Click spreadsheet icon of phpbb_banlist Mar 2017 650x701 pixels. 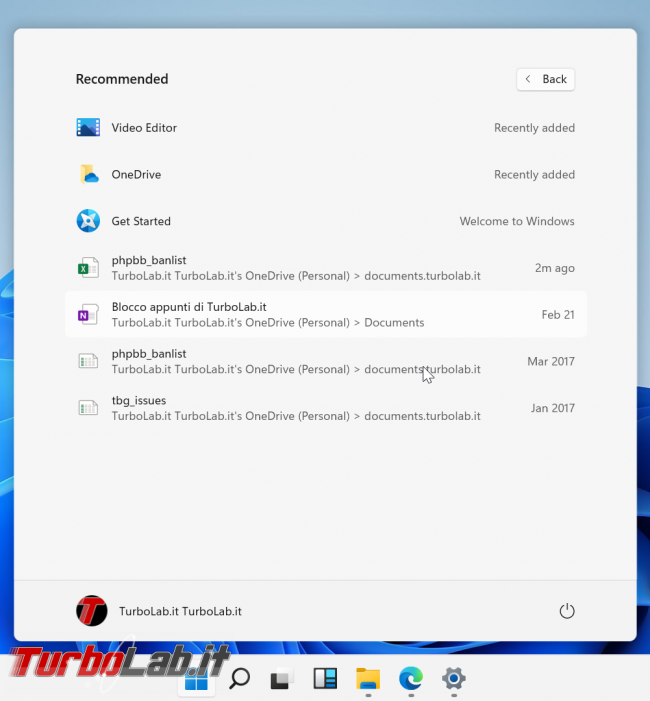point(88,361)
